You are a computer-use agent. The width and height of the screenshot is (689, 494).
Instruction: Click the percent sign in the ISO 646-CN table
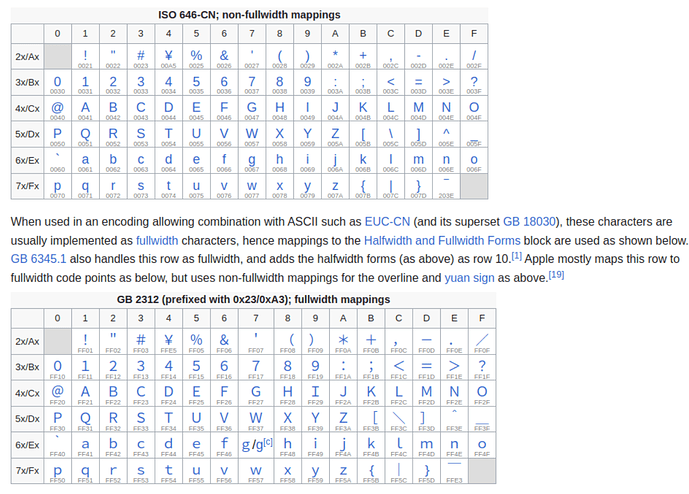coord(196,54)
